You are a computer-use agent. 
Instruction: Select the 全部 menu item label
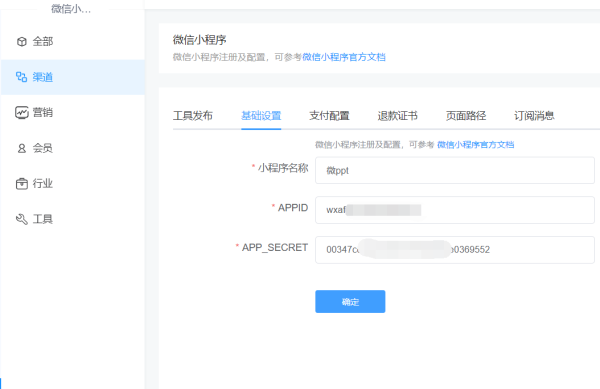point(42,41)
